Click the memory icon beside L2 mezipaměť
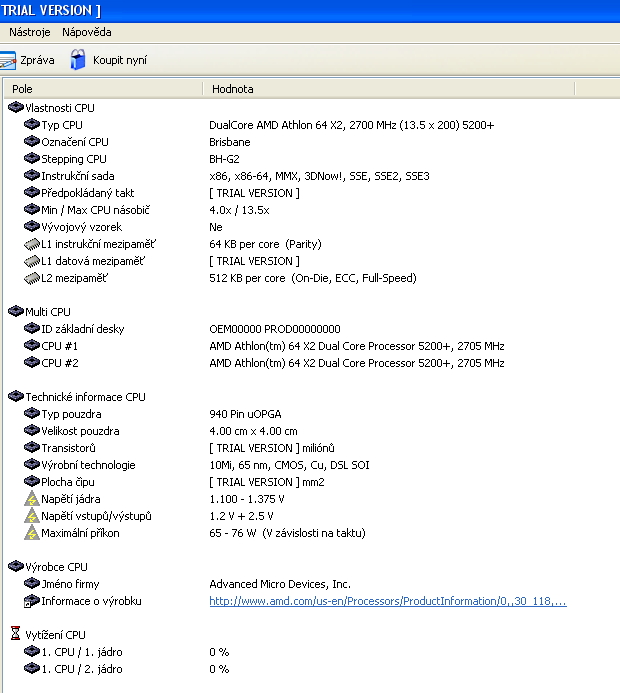This screenshot has width=620, height=693. tap(32, 278)
